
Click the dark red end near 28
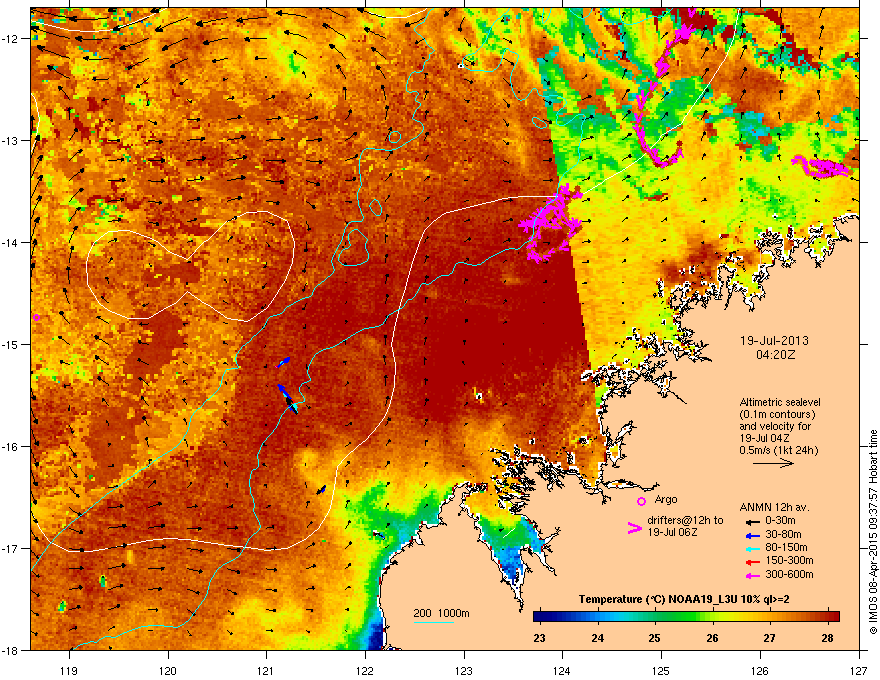[x=833, y=617]
